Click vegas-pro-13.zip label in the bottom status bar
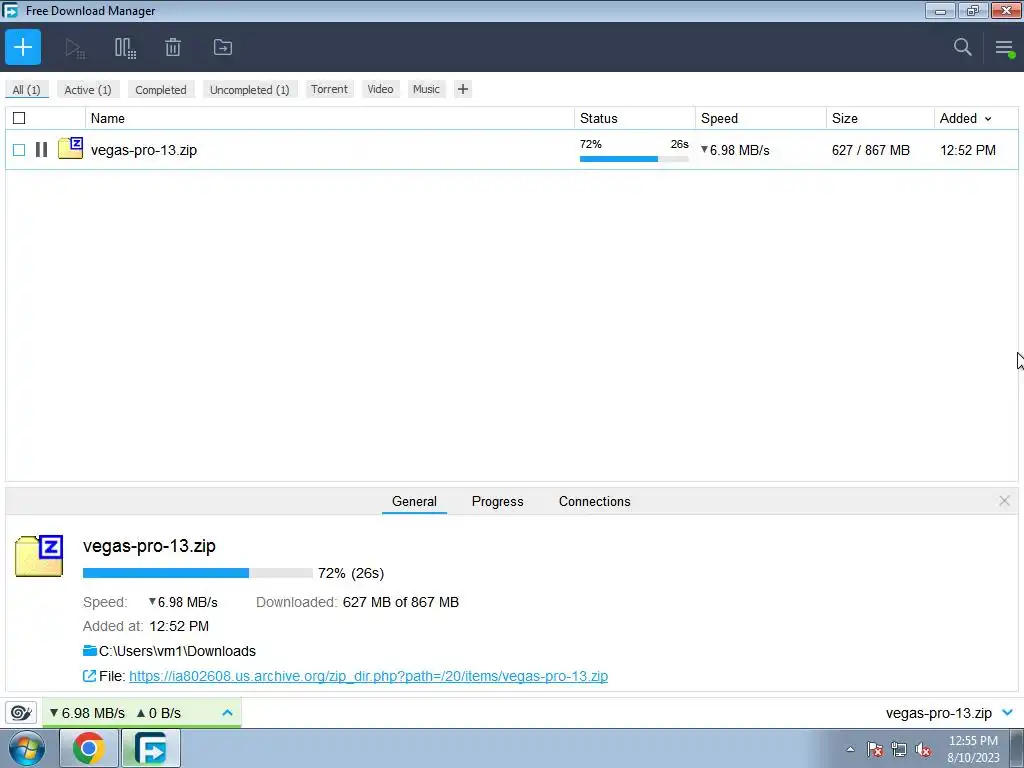 pyautogui.click(x=938, y=713)
